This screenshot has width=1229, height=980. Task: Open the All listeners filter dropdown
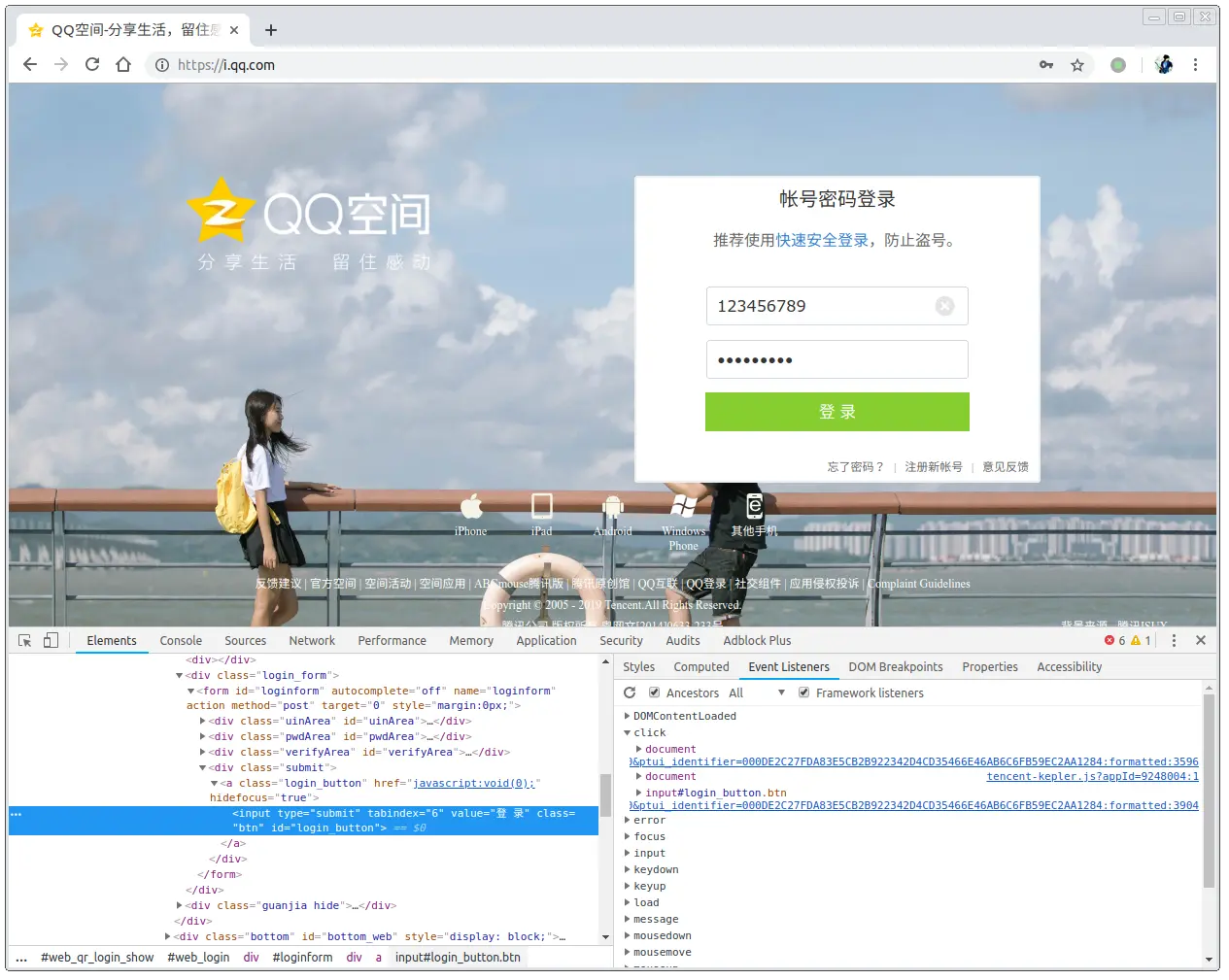click(x=756, y=693)
